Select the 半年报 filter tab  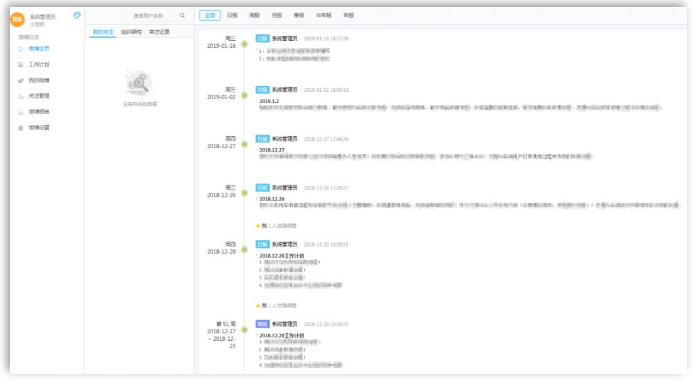click(x=324, y=16)
